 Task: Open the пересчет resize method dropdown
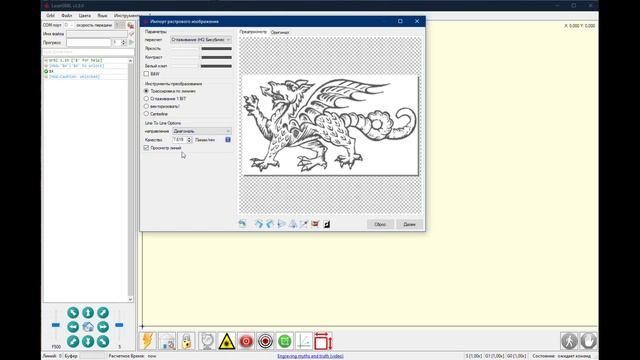[201, 40]
